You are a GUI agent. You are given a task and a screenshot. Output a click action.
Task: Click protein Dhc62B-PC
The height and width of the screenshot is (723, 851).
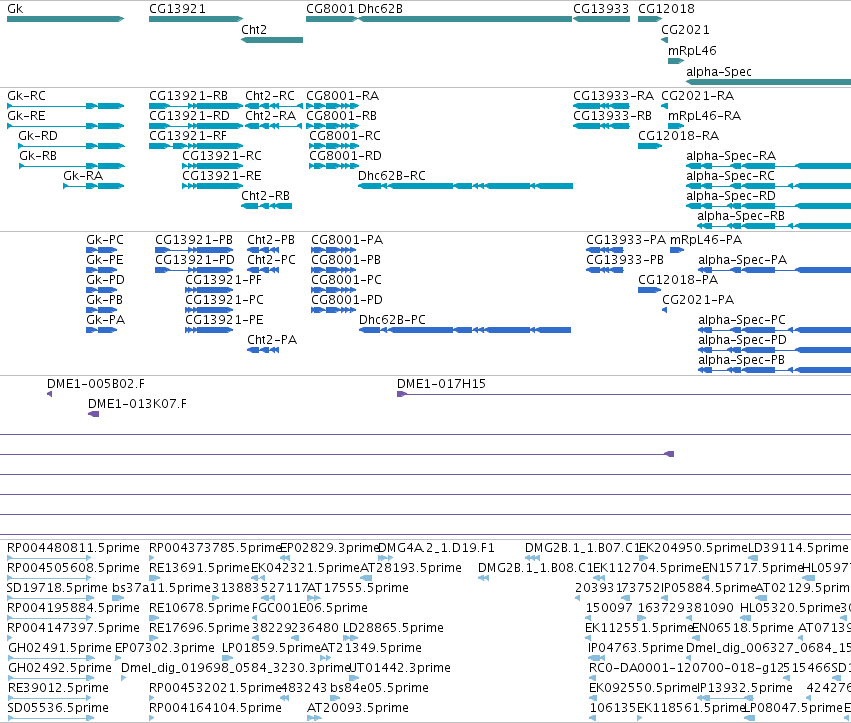click(392, 320)
